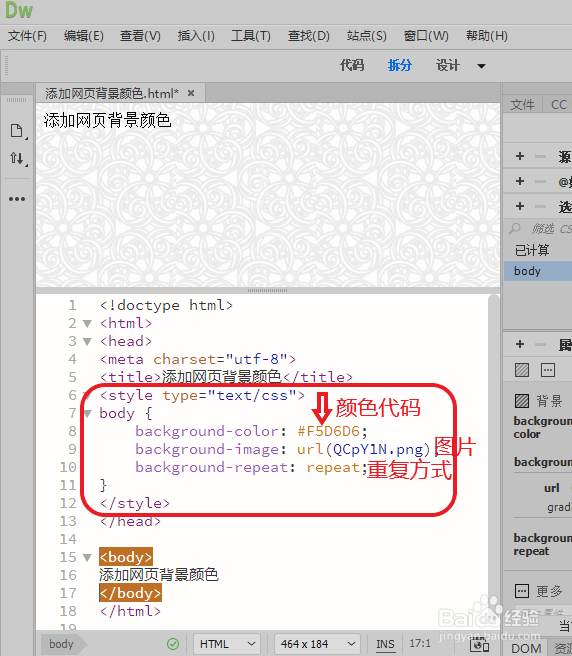Image resolution: width=572 pixels, height=656 pixels.
Task: Select the more category icon in properties
Action: pos(548,370)
